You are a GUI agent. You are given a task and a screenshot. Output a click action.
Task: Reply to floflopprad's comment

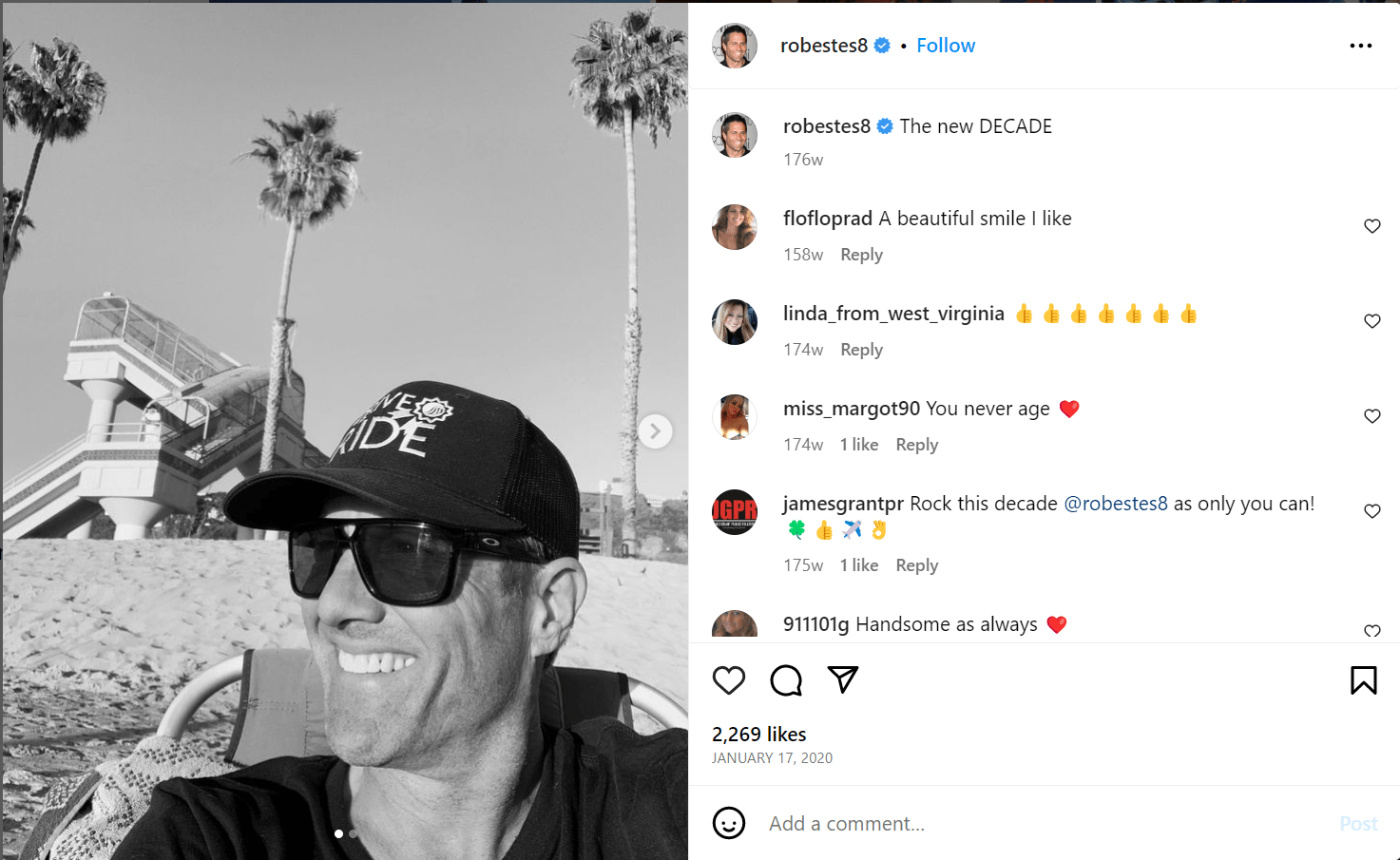point(860,254)
